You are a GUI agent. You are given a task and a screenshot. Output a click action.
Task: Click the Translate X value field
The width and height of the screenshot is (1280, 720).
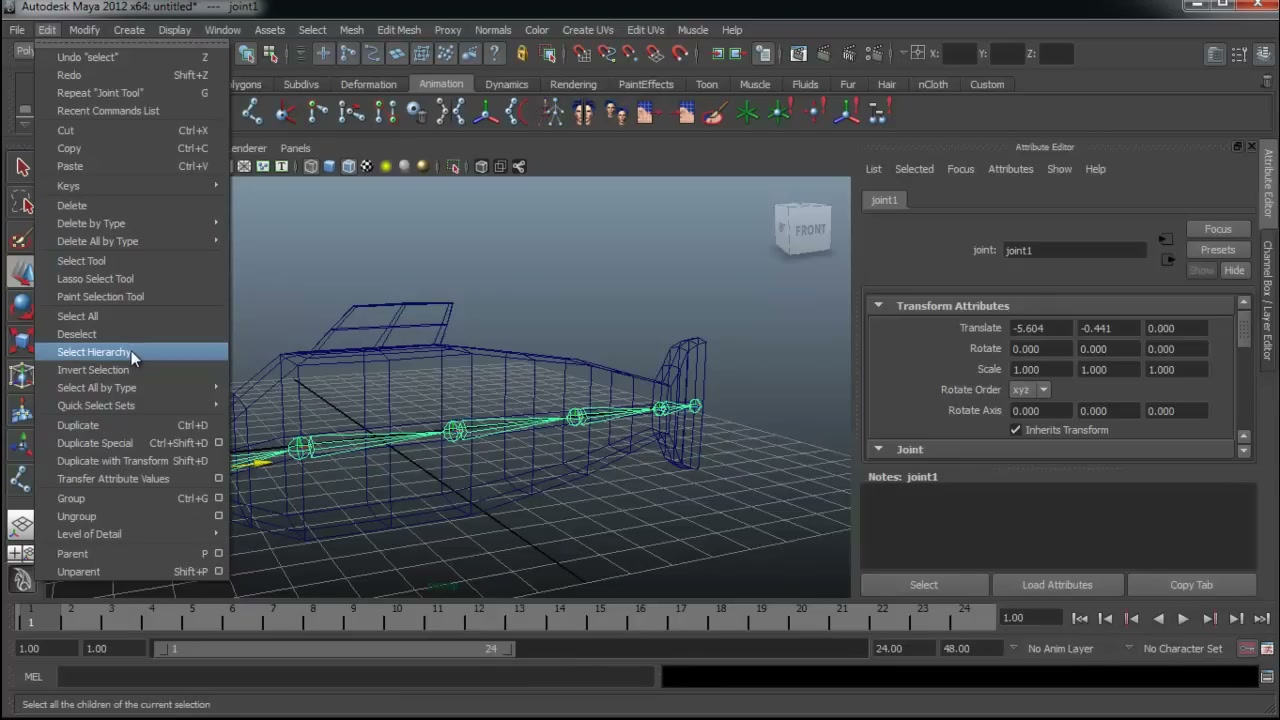point(1042,328)
